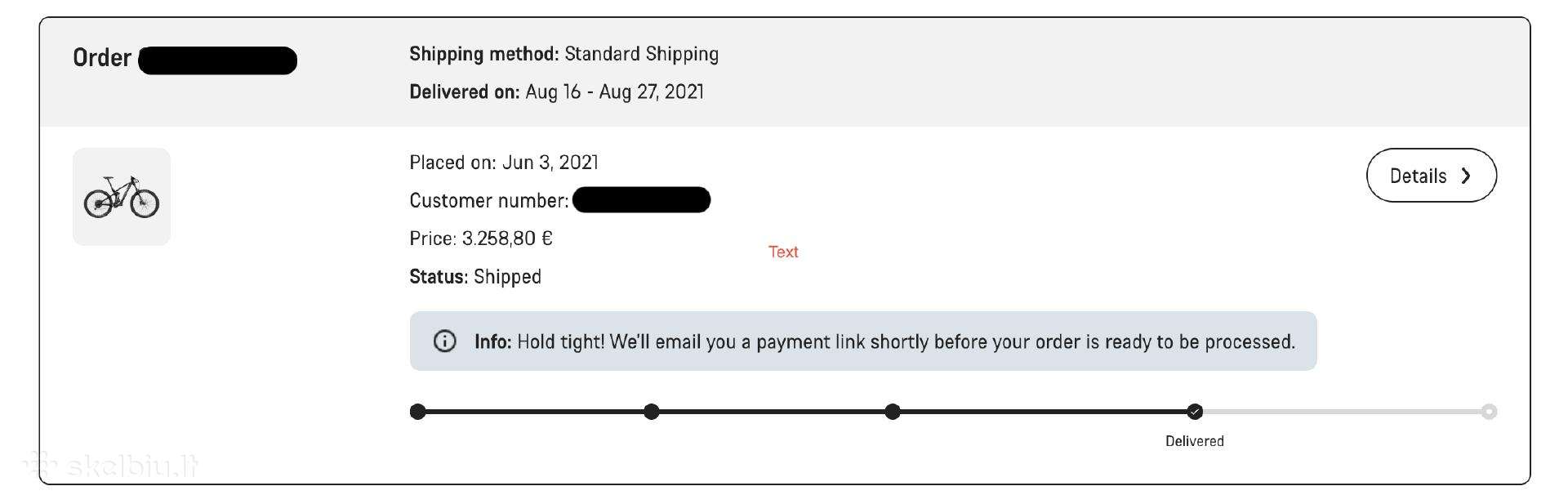Select the first progress tracker dot
The image size is (1568, 504).
click(x=417, y=412)
